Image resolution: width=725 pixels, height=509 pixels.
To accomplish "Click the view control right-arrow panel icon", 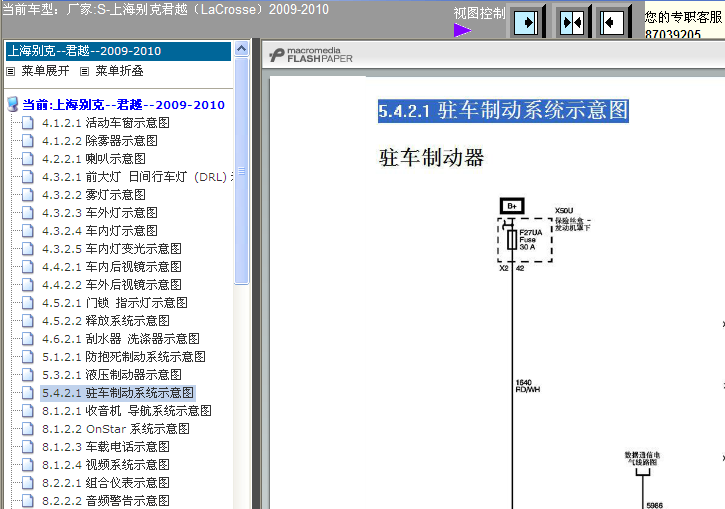I will (526, 22).
